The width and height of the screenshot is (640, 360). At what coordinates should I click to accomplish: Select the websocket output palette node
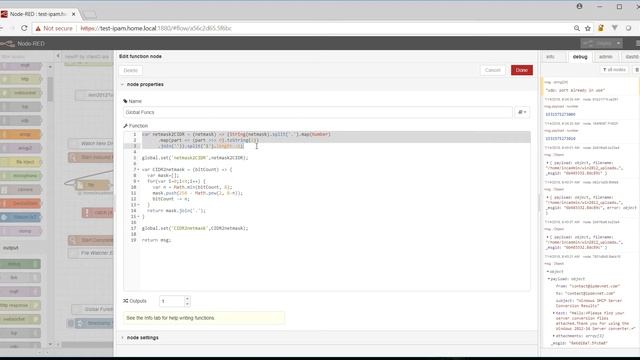pos(20,319)
